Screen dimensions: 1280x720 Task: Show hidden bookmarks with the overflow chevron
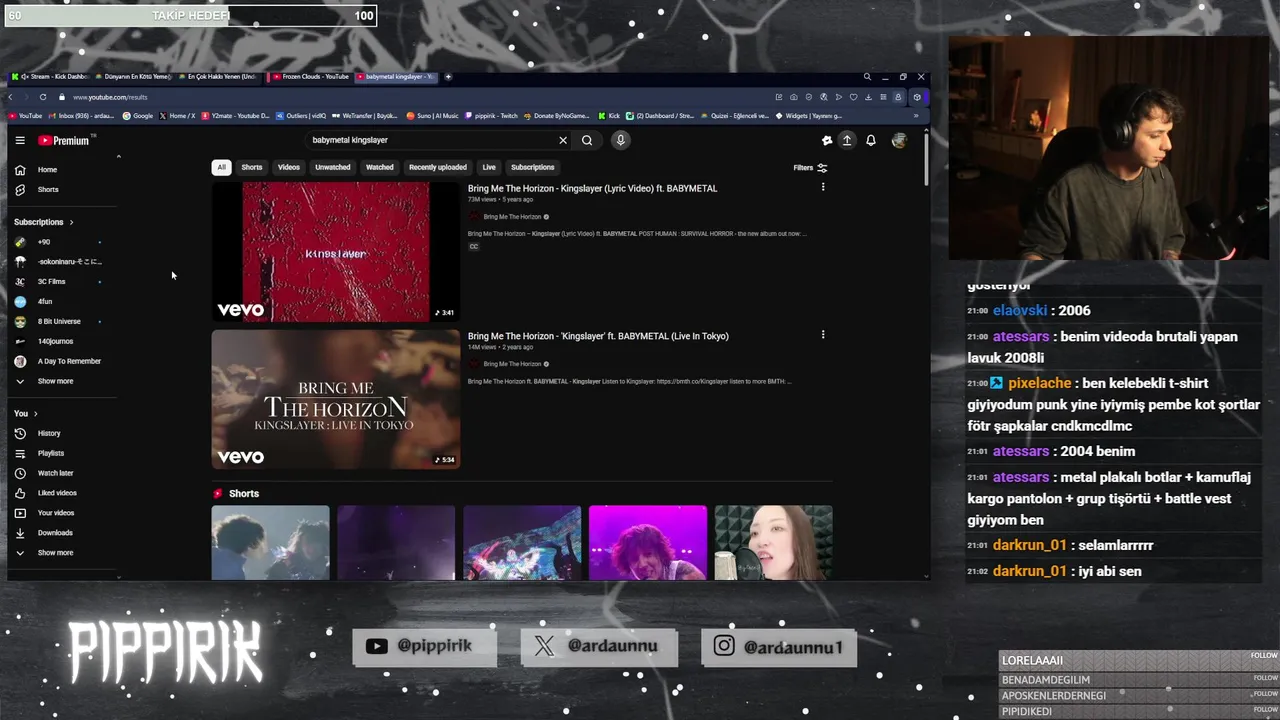tap(916, 116)
